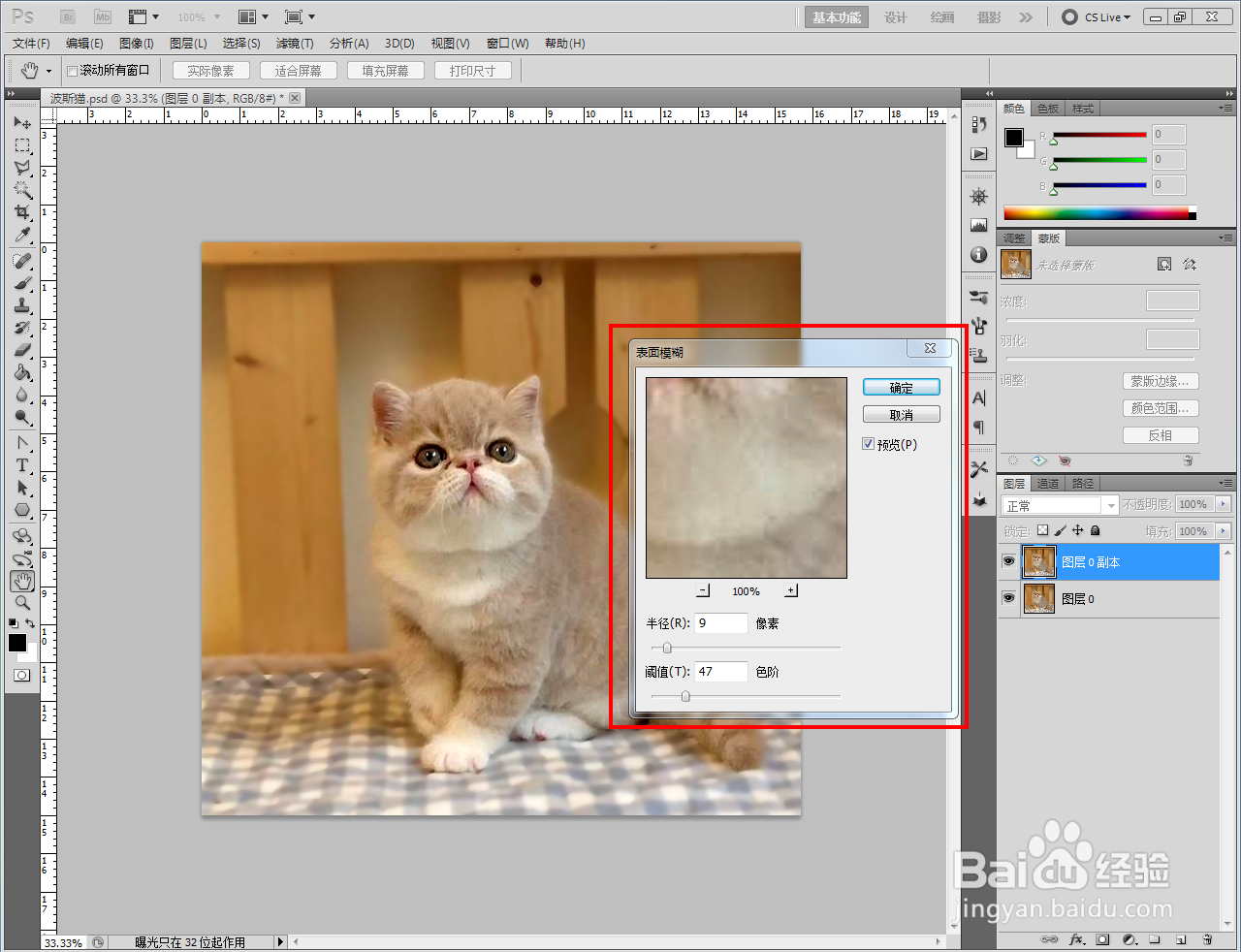Click the 打印尺寸 button
The width and height of the screenshot is (1241, 952).
473,71
